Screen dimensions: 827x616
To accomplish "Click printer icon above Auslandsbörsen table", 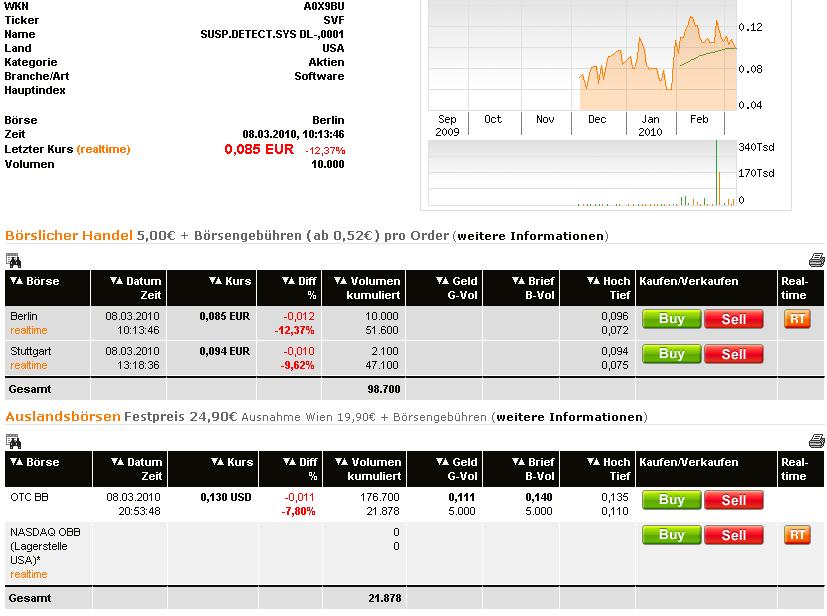I will pyautogui.click(x=816, y=441).
